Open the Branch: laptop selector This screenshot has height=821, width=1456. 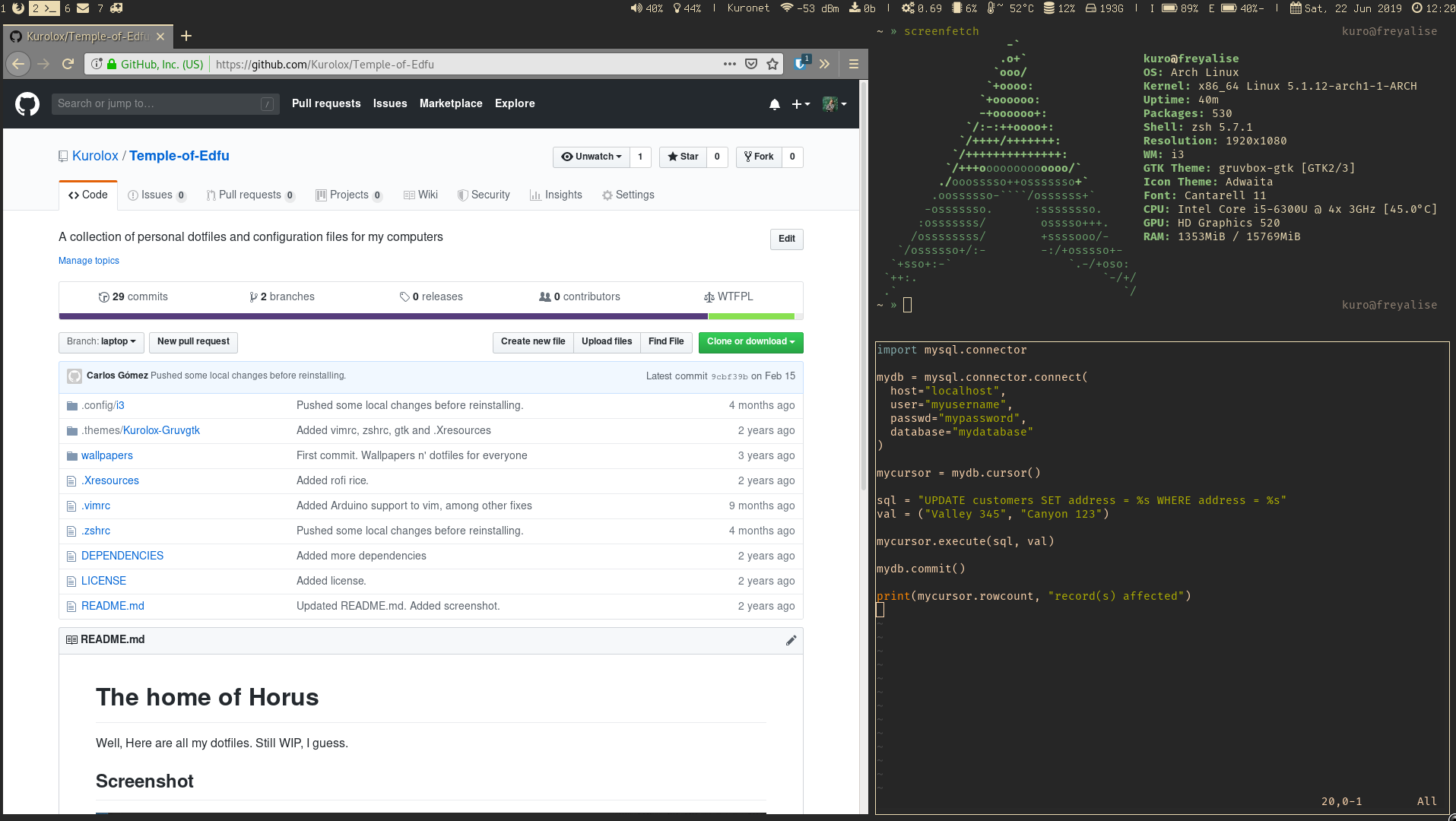[101, 342]
